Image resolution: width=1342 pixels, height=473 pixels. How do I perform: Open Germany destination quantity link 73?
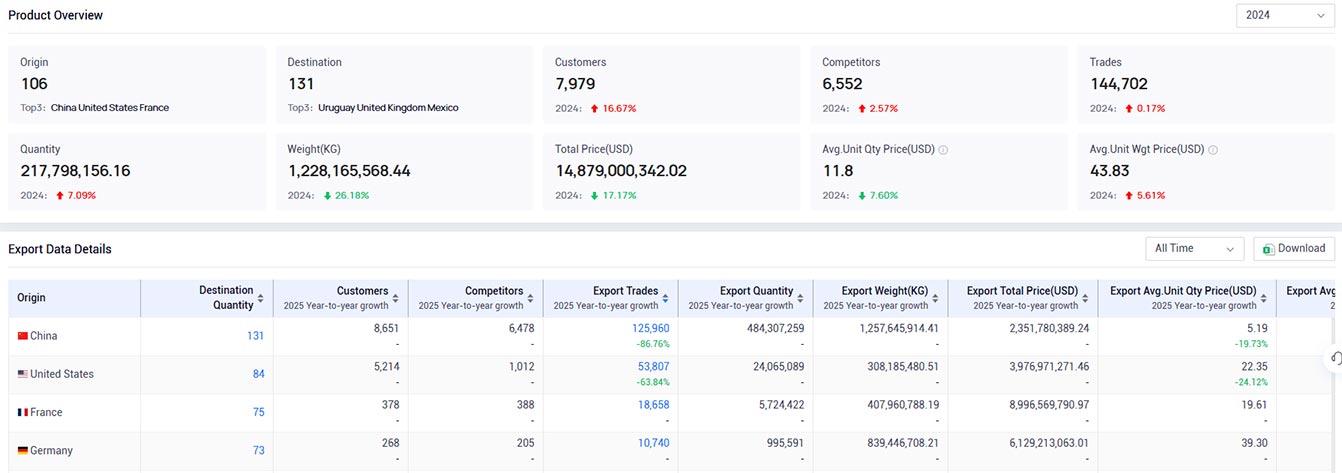pos(258,451)
